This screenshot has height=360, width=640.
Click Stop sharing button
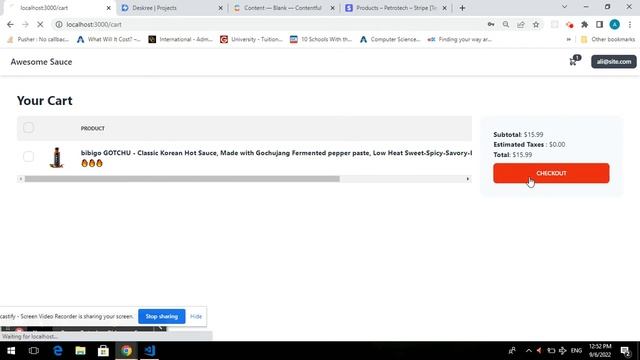pos(162,316)
